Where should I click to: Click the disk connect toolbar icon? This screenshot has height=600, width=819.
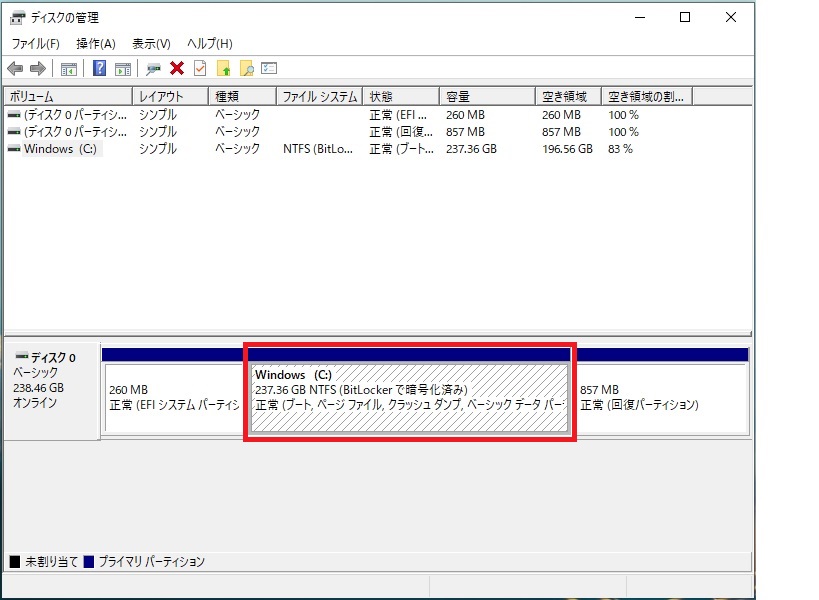[153, 69]
